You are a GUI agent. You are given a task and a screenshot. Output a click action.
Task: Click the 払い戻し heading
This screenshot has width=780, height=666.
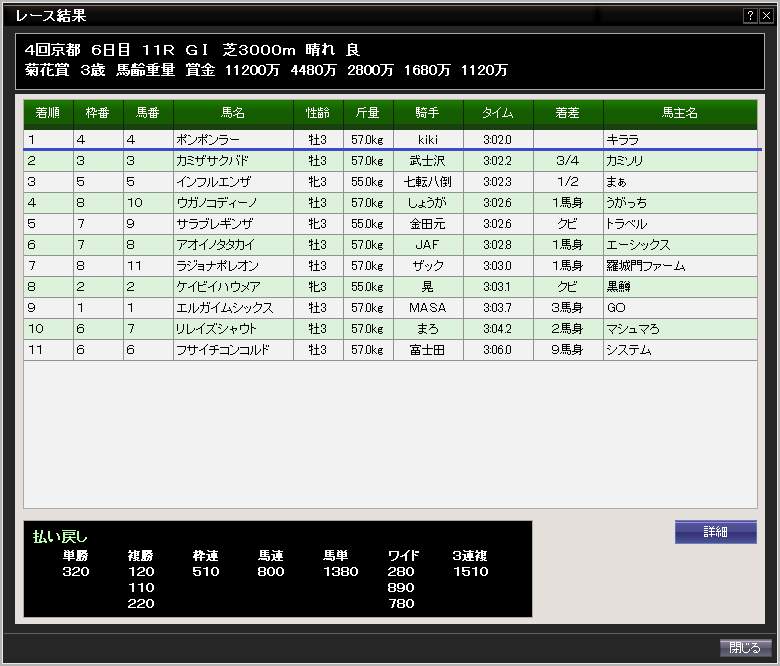(60, 537)
